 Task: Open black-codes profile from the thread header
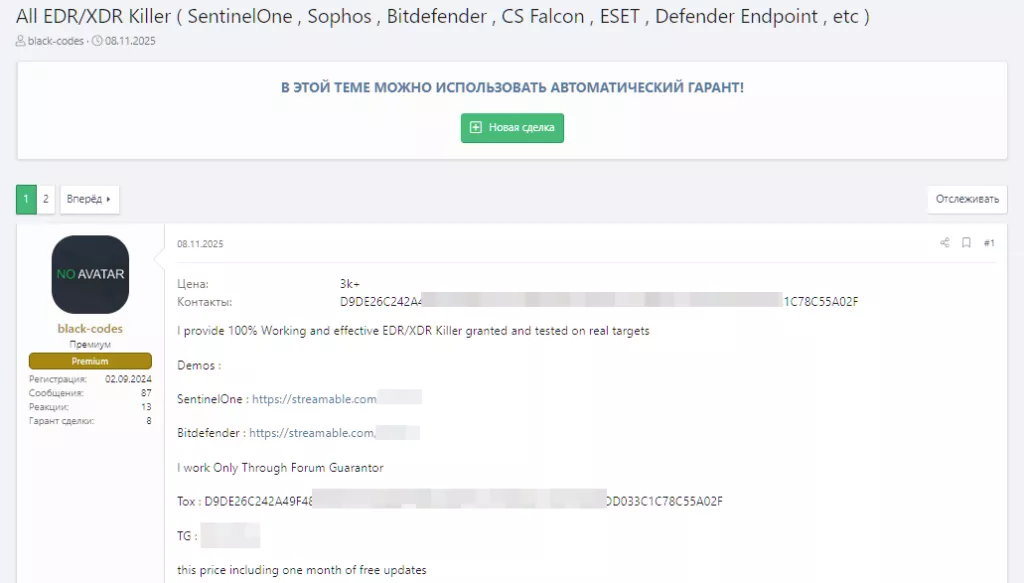56,41
